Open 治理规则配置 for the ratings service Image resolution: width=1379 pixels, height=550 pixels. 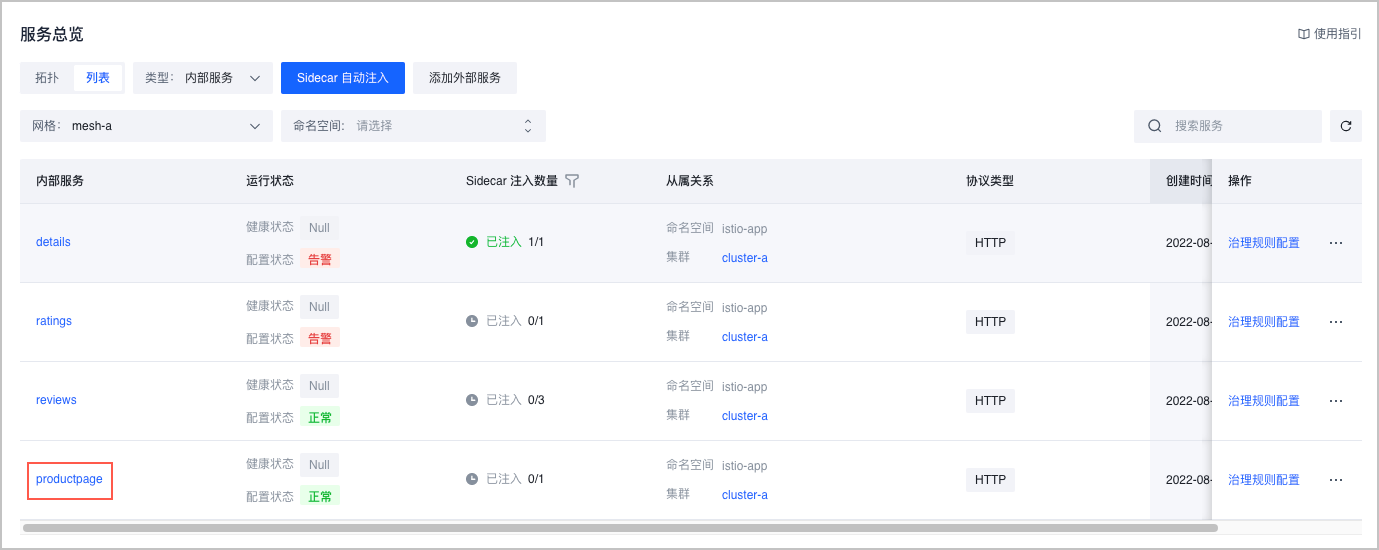[x=1263, y=322]
